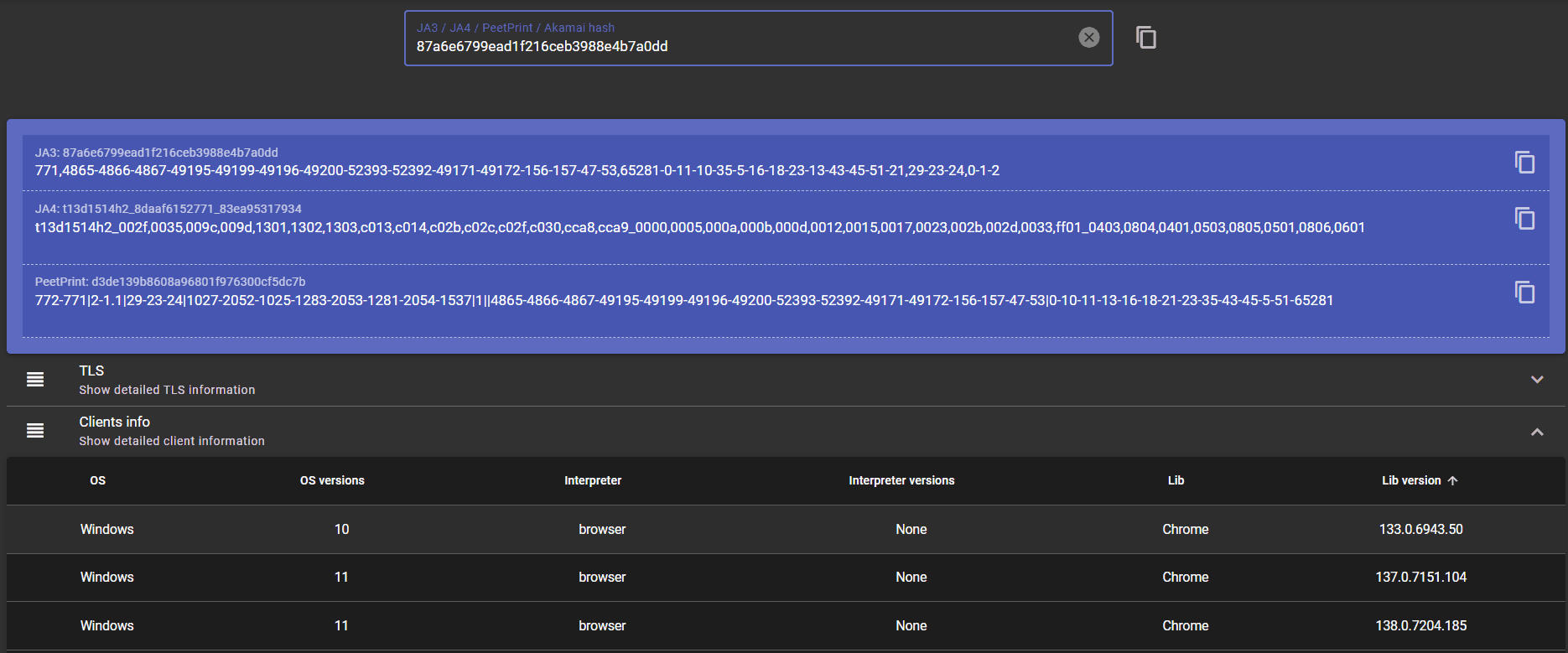Click Windows in the 133.0.6943.50 row
1568x653 pixels.
106,529
